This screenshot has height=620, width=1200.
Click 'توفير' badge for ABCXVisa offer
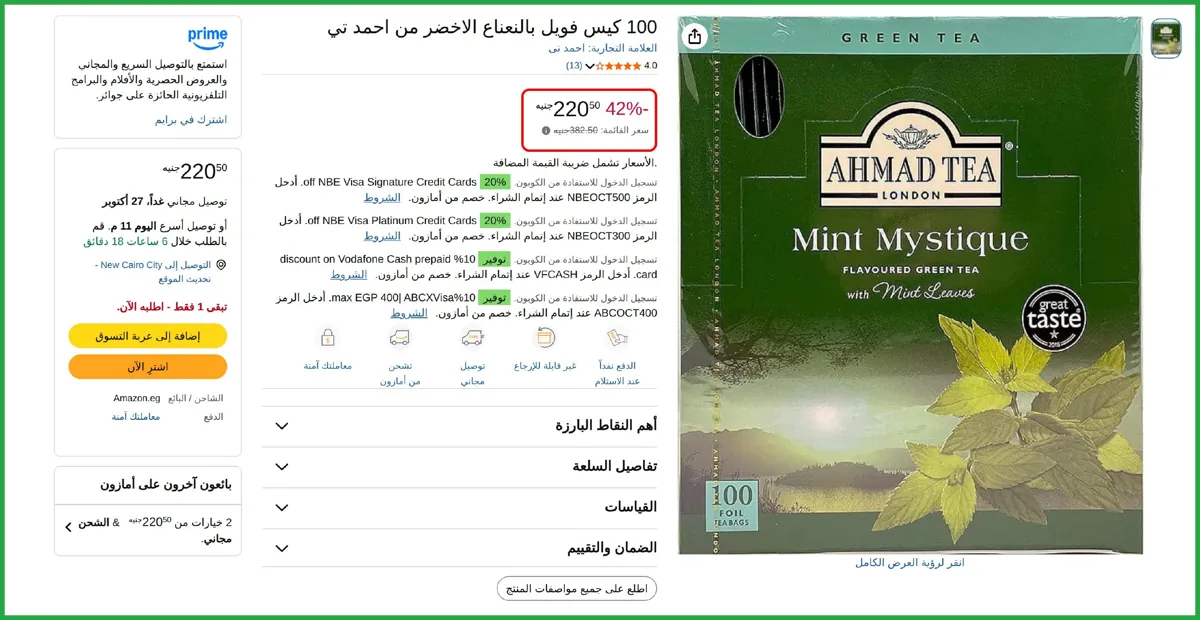pyautogui.click(x=494, y=298)
